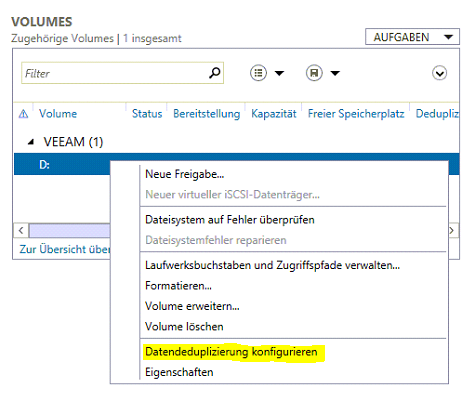Select Formatieren... in context menu
This screenshot has height=393, width=467.
click(178, 286)
